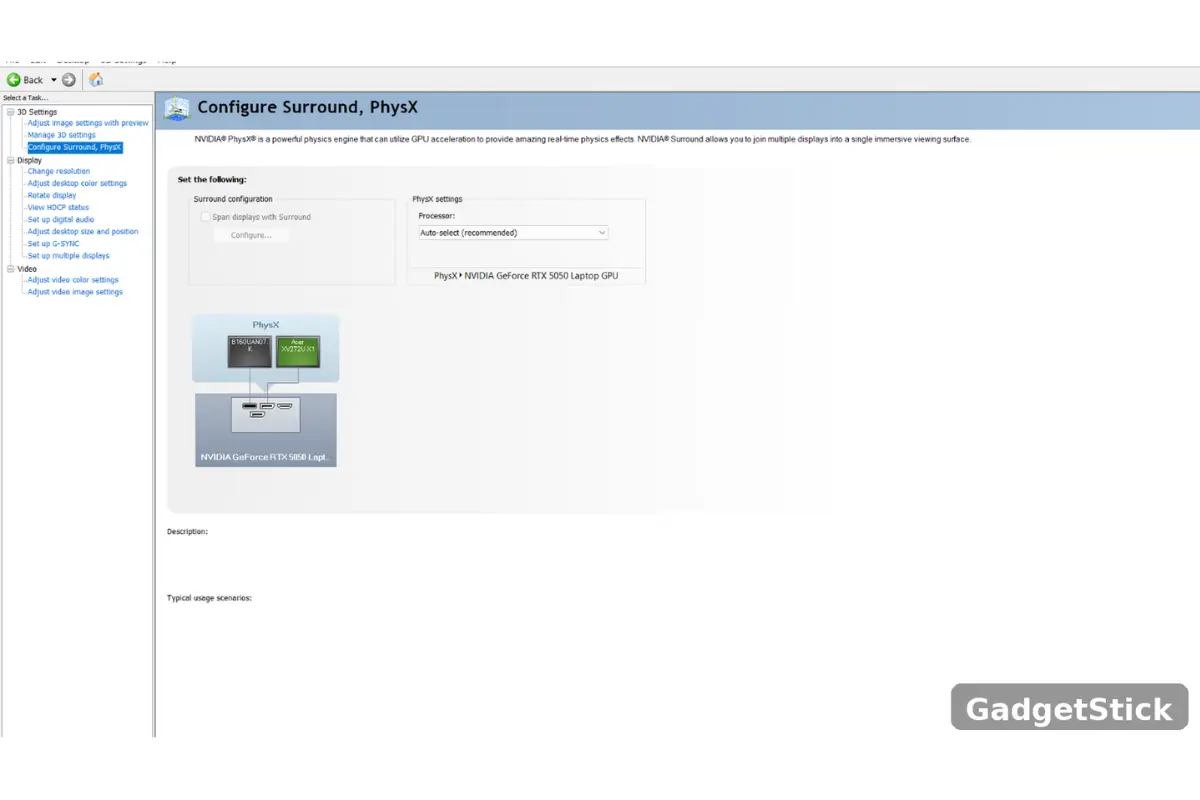This screenshot has height=800, width=1200.
Task: Click the Description: label
Action: point(187,532)
